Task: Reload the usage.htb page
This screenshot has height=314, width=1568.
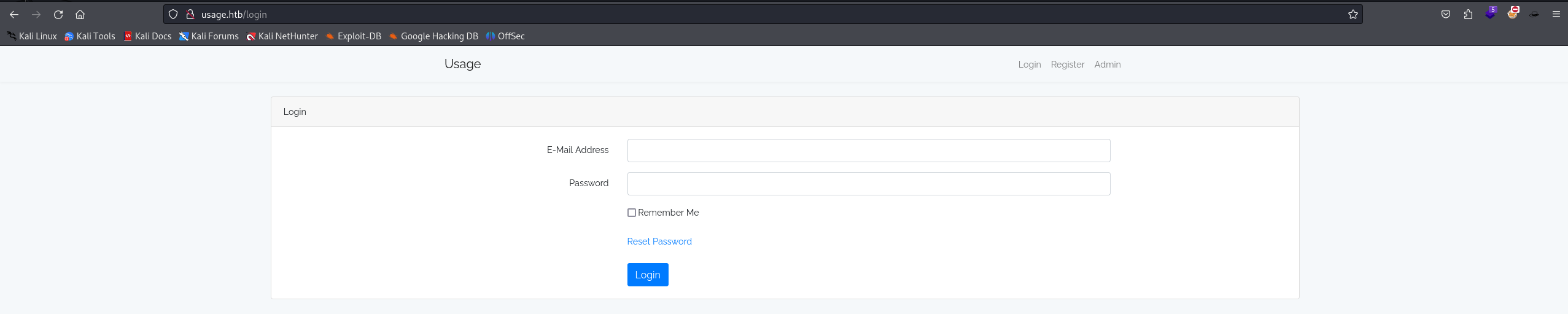Action: [58, 14]
